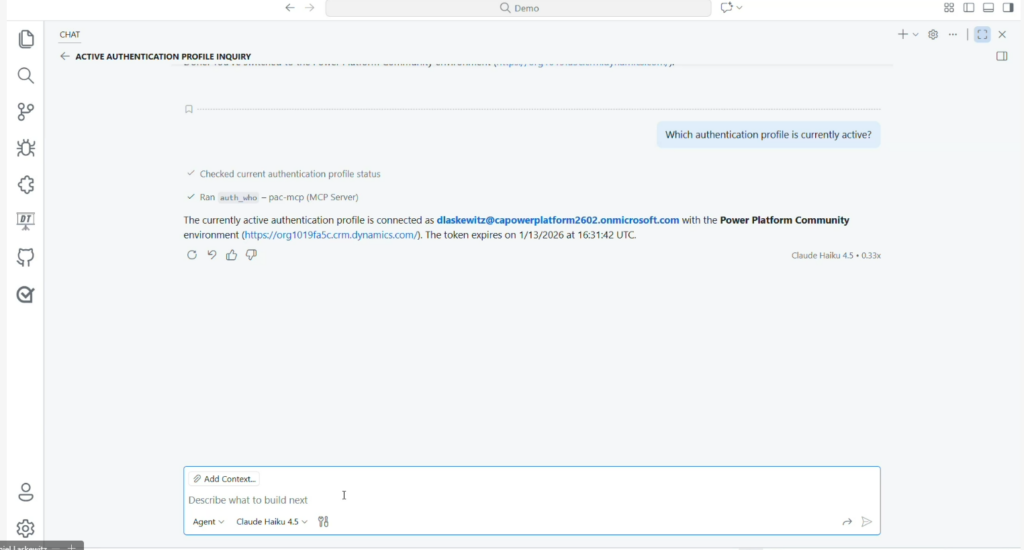This screenshot has height=550, width=1024.
Task: Go back from Active Authentication Profile Inquiry chat
Action: tap(64, 56)
